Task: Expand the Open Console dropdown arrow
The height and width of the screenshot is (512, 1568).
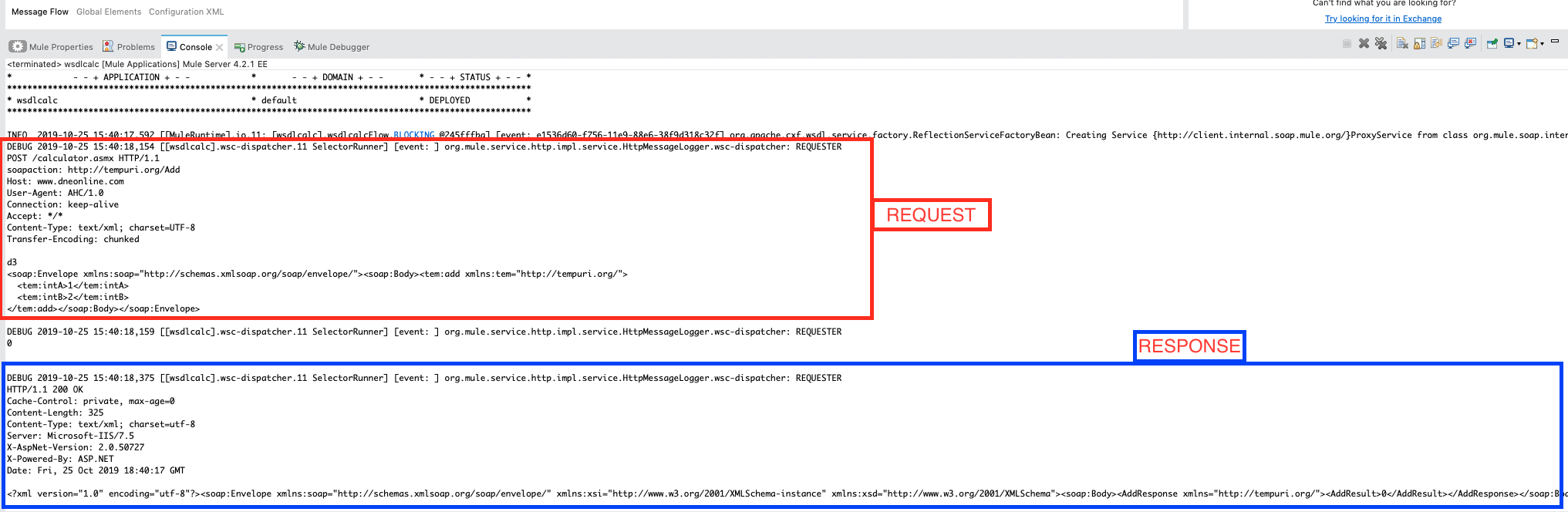Action: click(x=1542, y=44)
